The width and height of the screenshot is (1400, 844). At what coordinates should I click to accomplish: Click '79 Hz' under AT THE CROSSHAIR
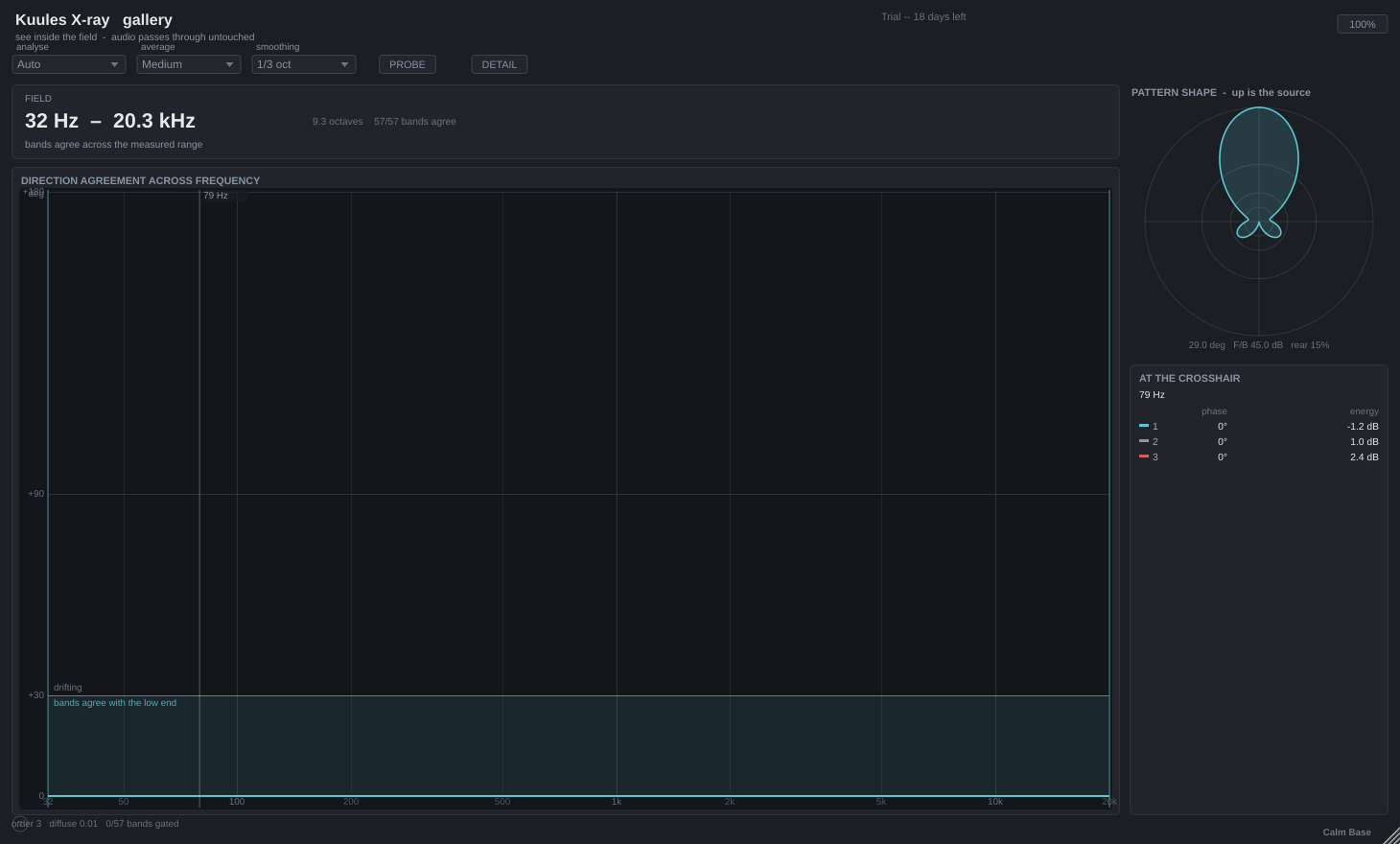click(1152, 395)
